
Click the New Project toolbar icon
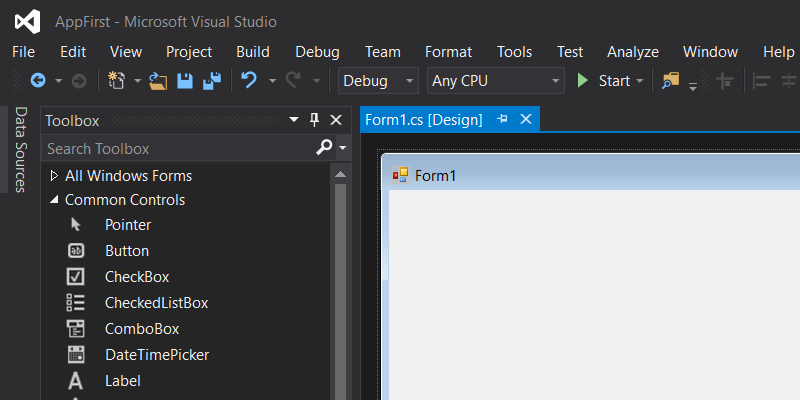tap(117, 81)
